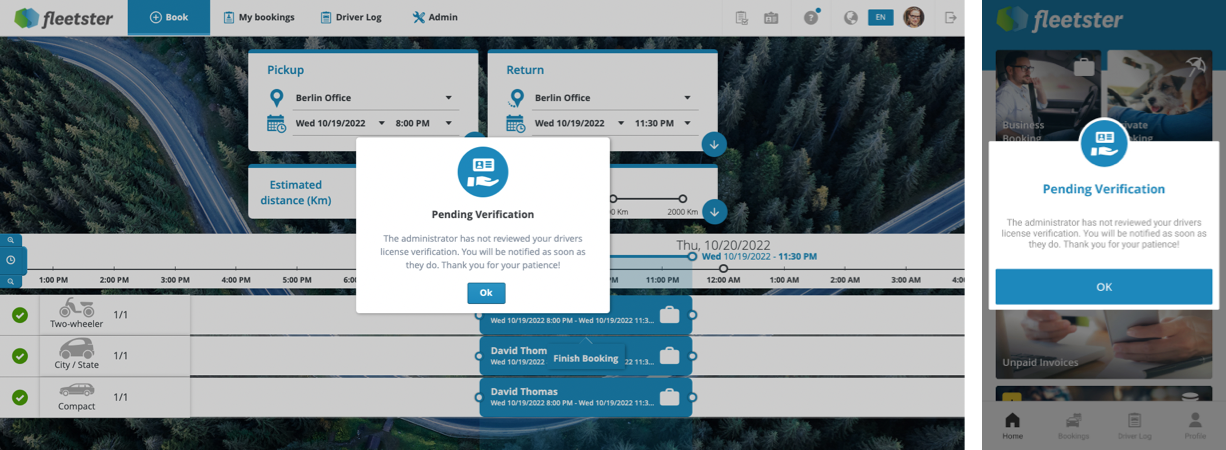Viewport: 1226px width, 450px height.
Task: Click the fleetster logo in mobile app
Action: tap(1060, 20)
